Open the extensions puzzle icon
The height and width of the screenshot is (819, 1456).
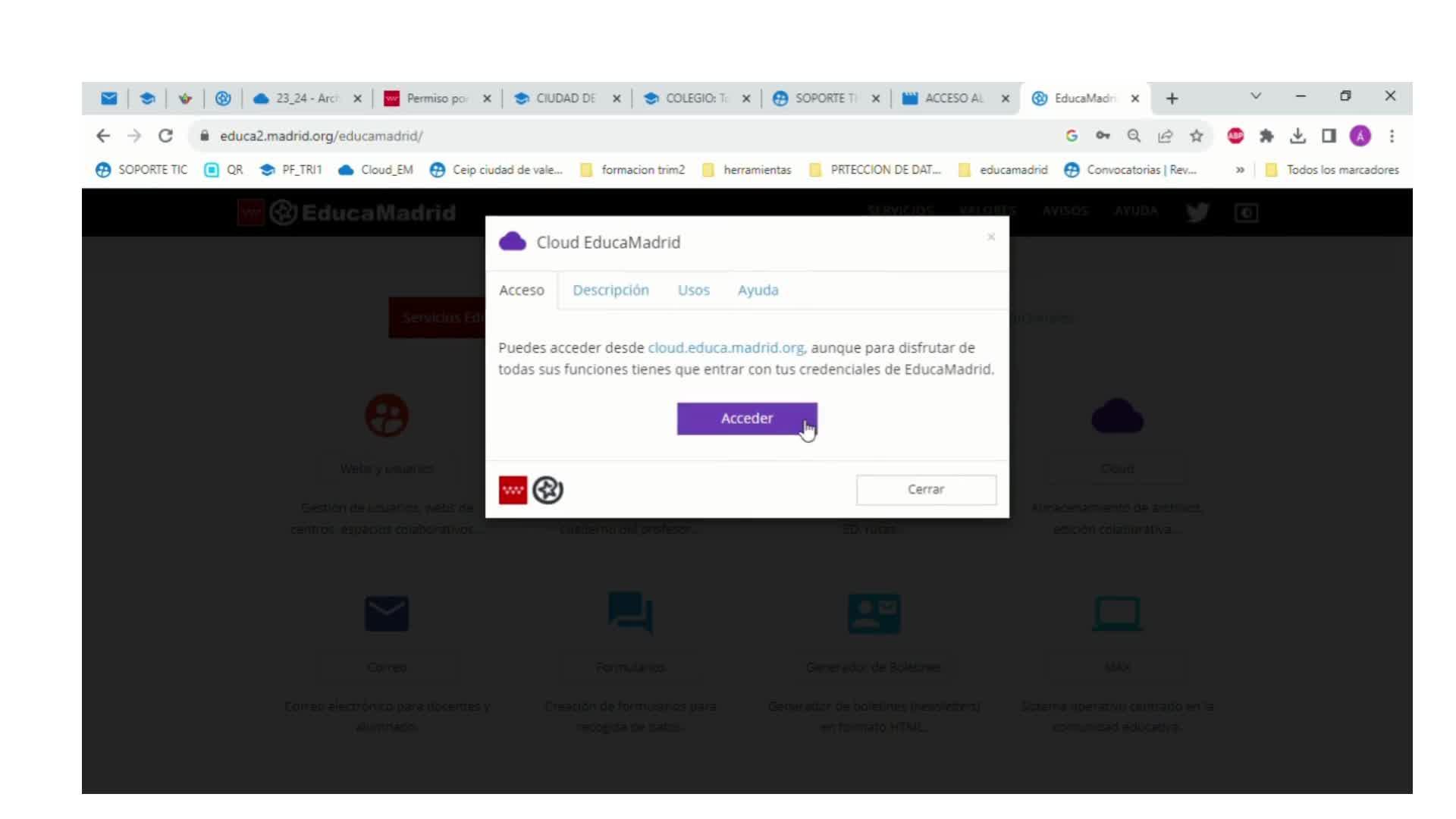pyautogui.click(x=1266, y=136)
